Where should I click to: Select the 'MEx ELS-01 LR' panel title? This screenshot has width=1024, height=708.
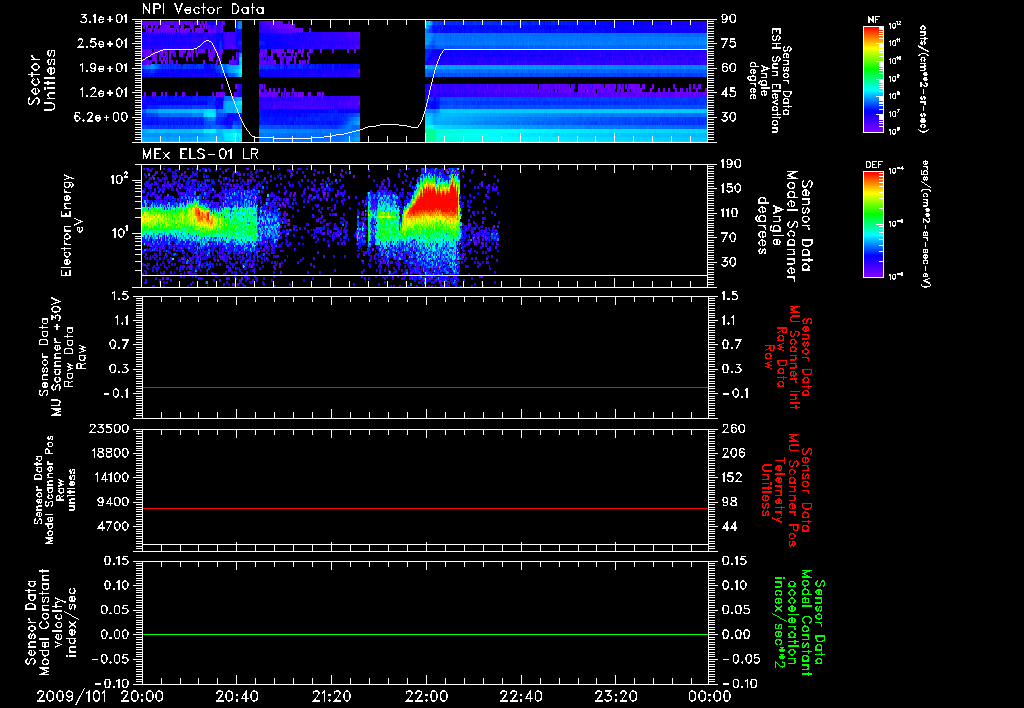pyautogui.click(x=200, y=154)
